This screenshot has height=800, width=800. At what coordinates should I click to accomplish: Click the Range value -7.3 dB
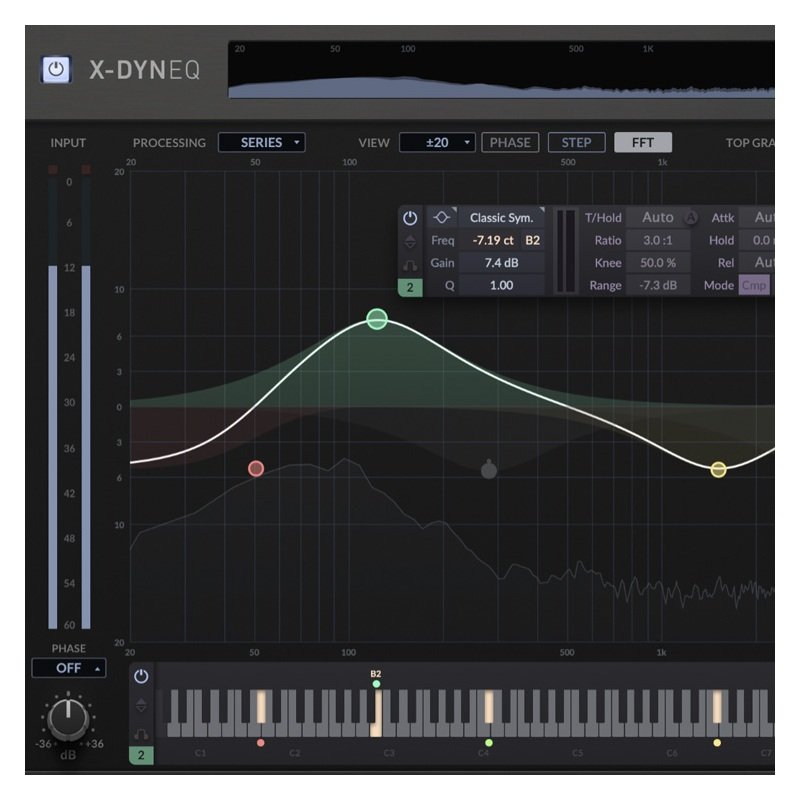658,285
